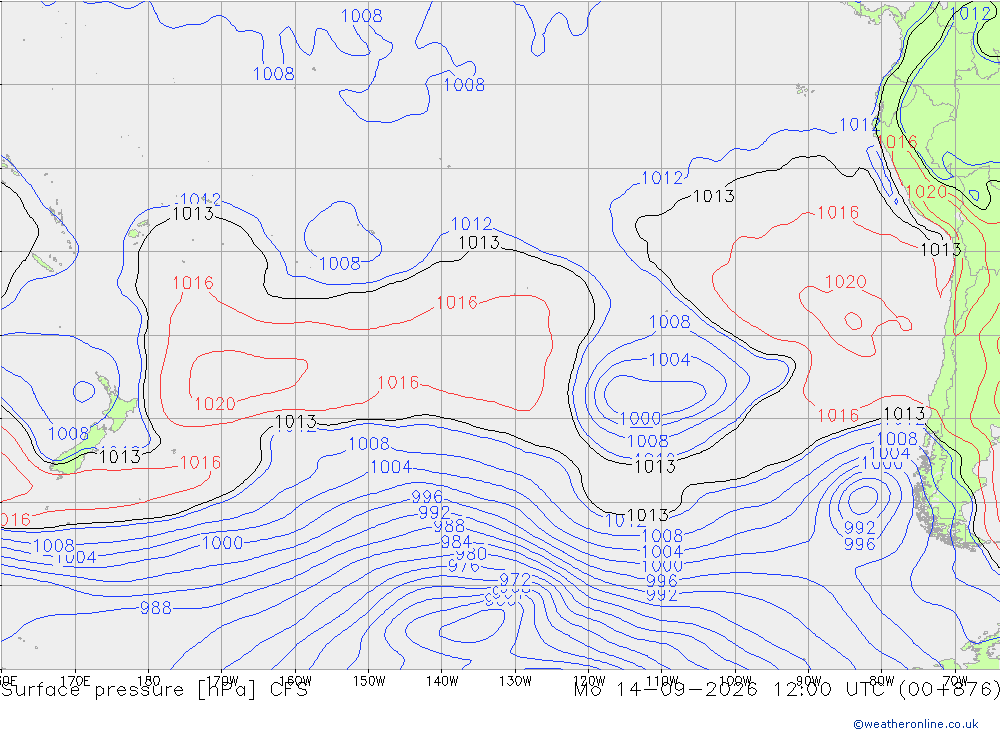Click the 150W longitude label
1000x733 pixels.
[x=369, y=681]
